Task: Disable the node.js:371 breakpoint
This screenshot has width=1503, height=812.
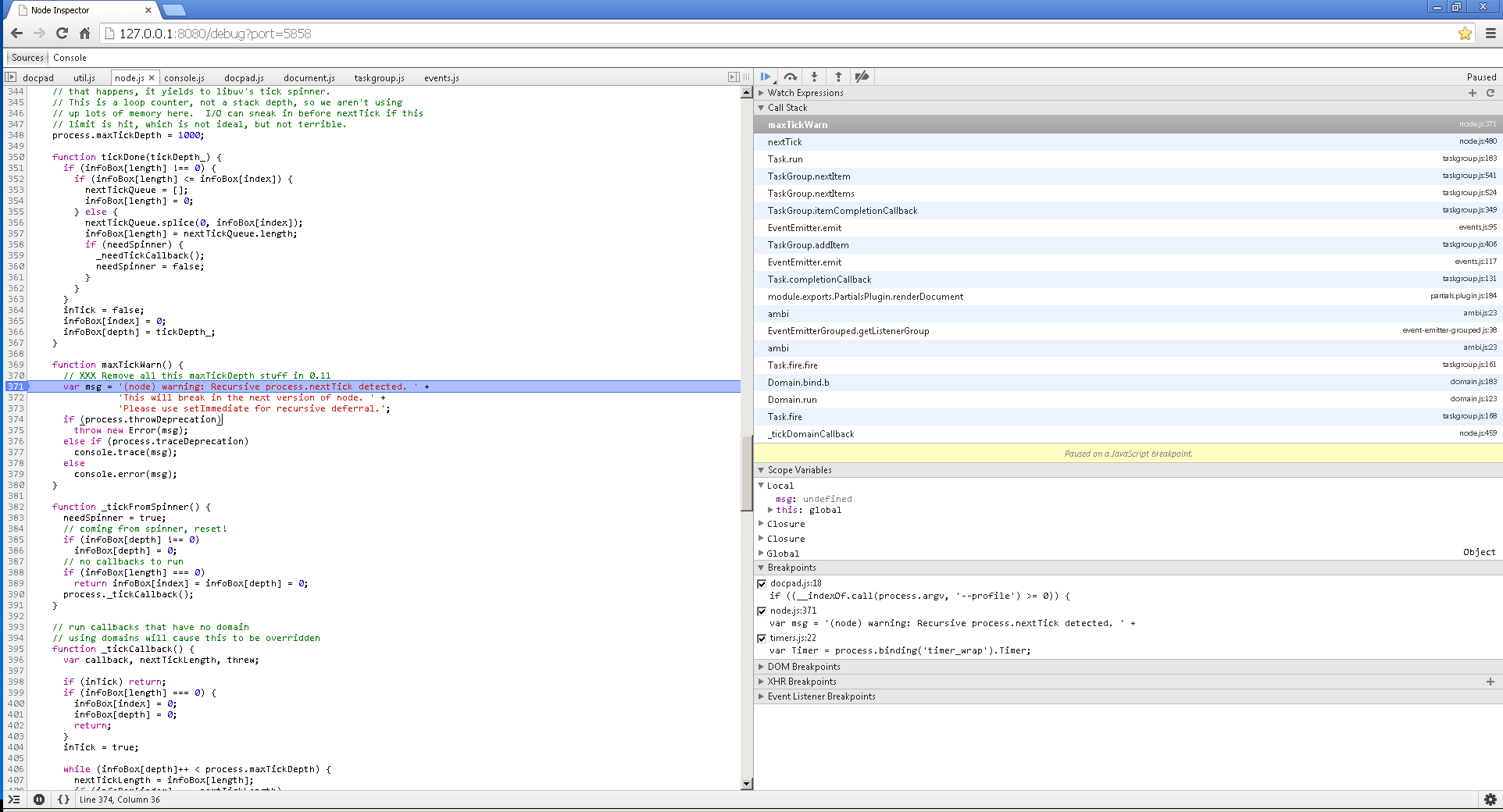Action: click(762, 611)
